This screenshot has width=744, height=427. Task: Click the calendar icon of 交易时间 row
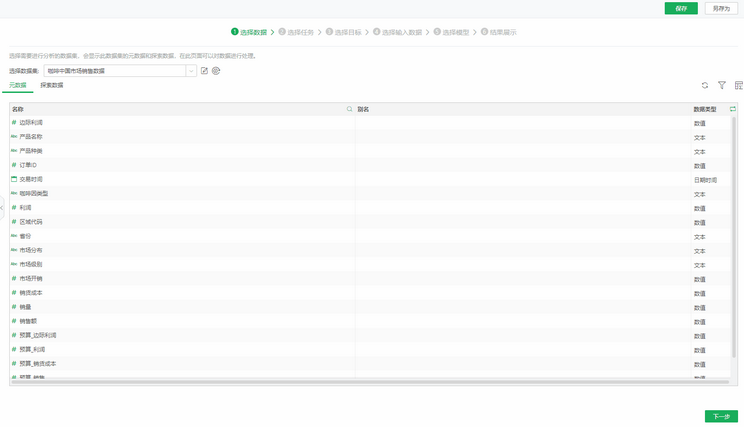click(14, 180)
